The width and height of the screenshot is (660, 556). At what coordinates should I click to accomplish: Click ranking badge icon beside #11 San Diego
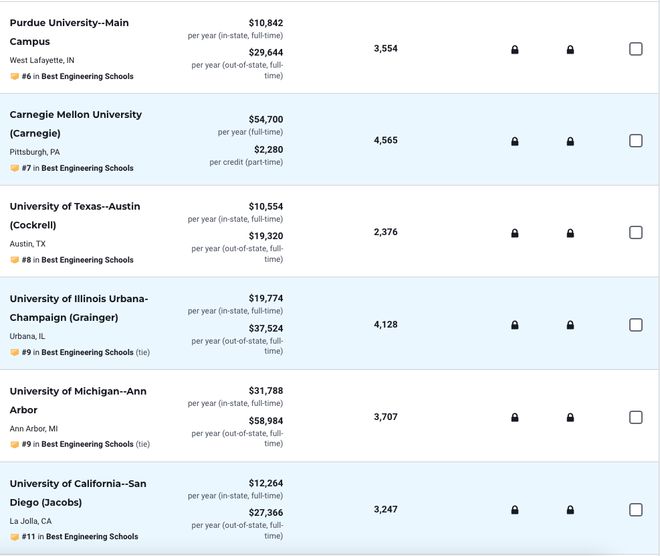click(14, 537)
